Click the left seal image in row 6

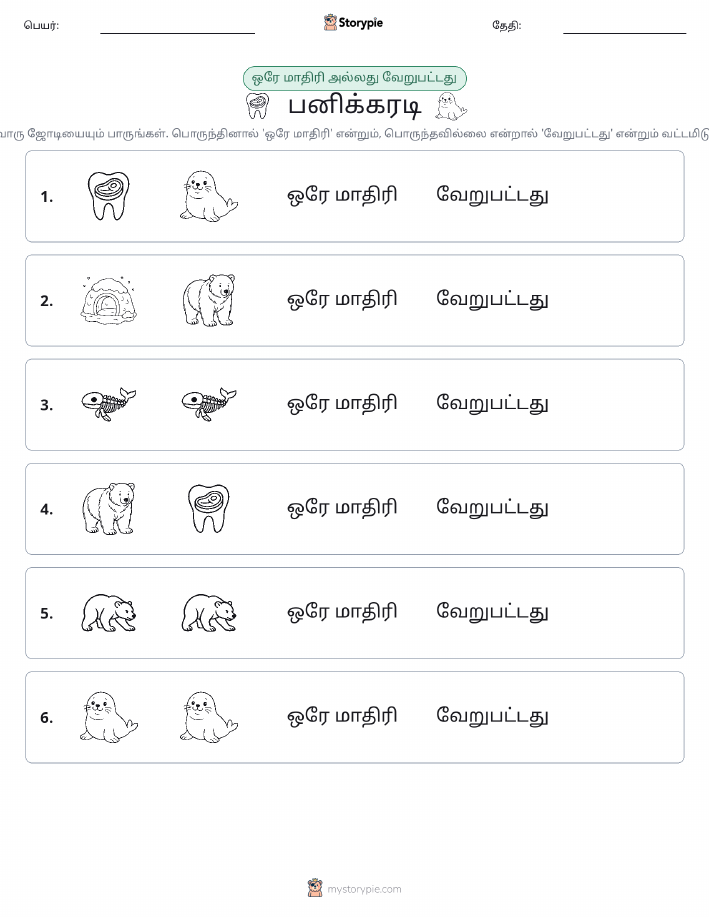108,717
